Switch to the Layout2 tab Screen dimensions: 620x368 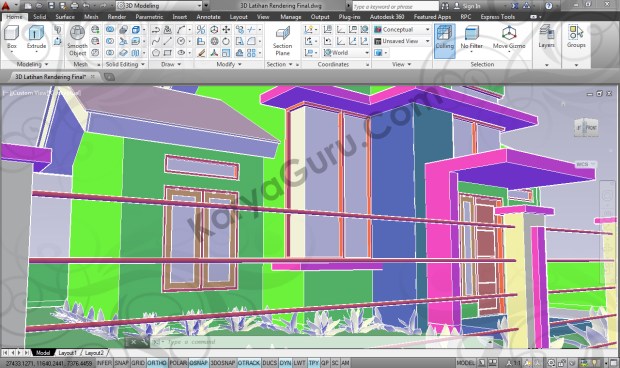[x=94, y=353]
